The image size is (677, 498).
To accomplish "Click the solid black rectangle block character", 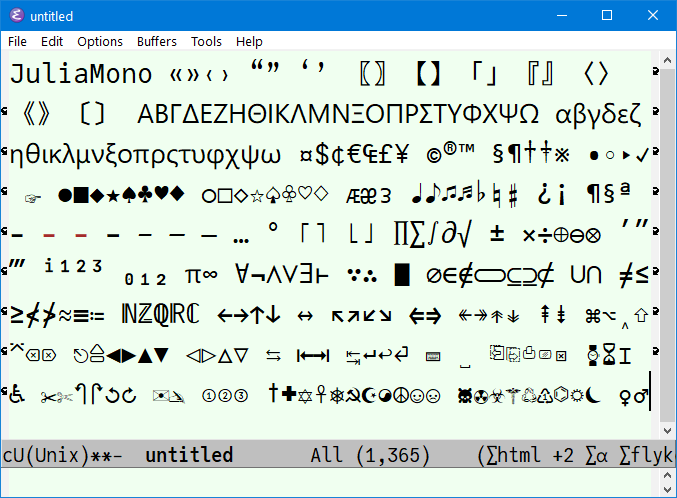I will coord(402,275).
